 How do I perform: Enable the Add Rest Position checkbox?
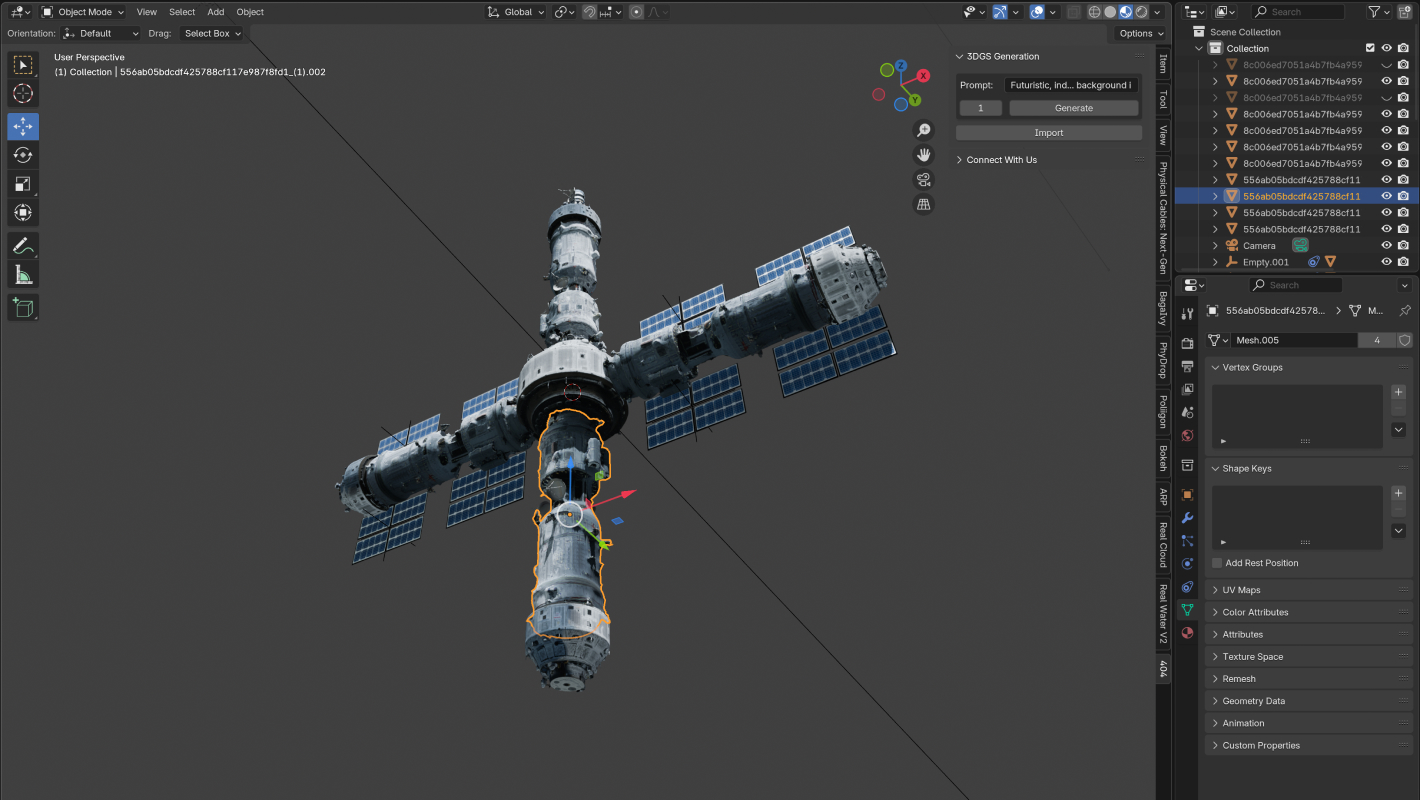(1217, 563)
